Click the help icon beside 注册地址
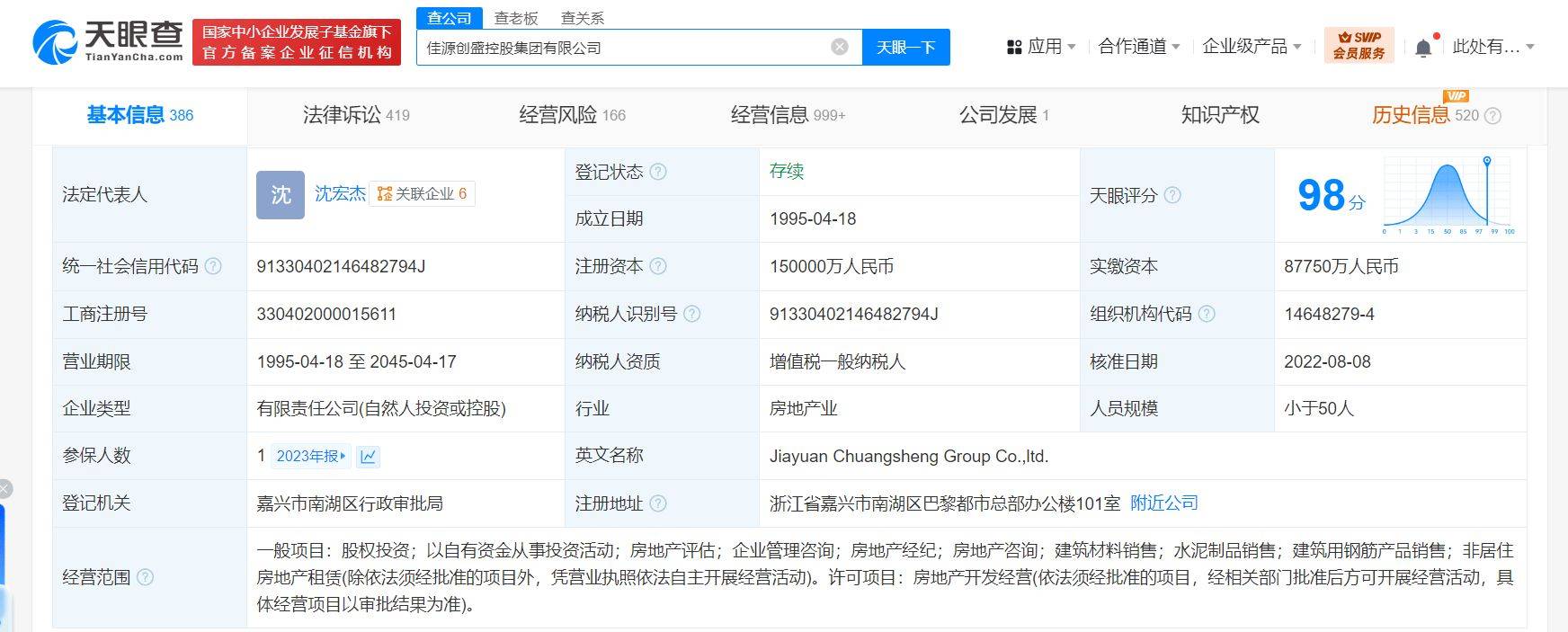Screen dimensions: 1568x632 click(658, 503)
